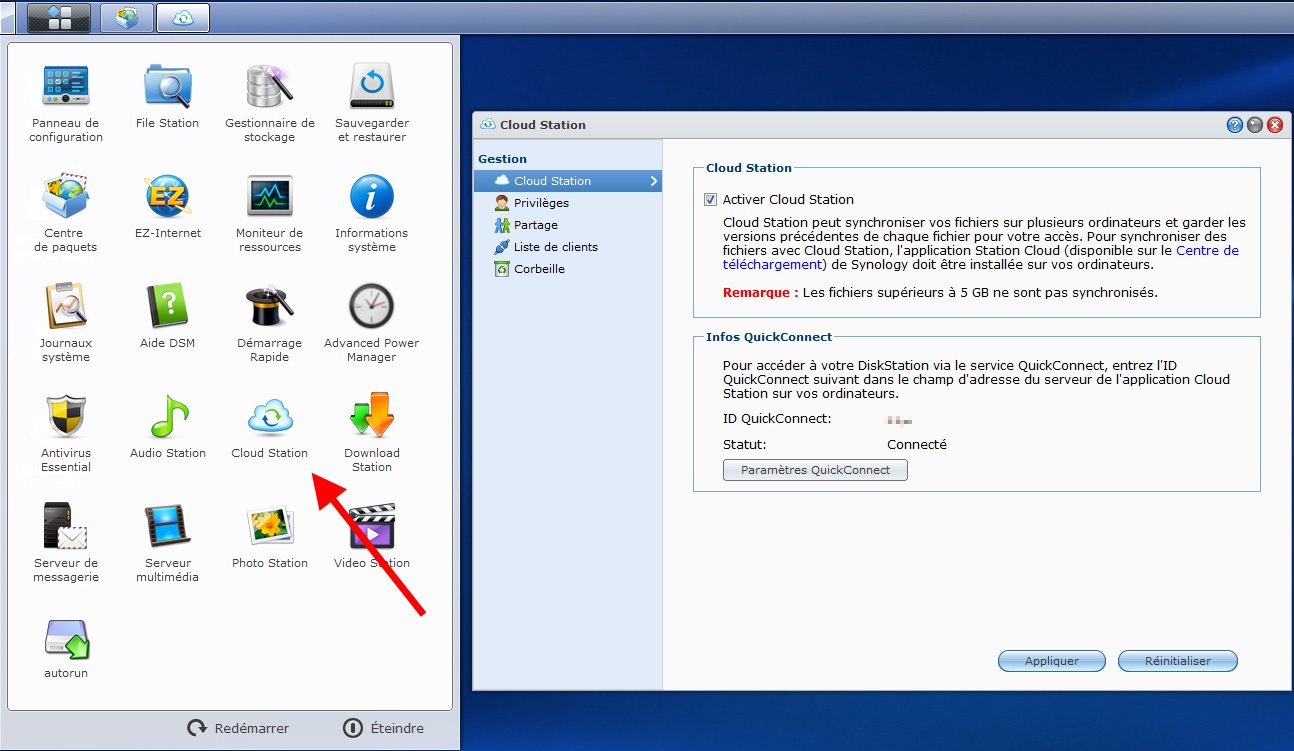Open Sauvegarder et restaurer

point(372,103)
